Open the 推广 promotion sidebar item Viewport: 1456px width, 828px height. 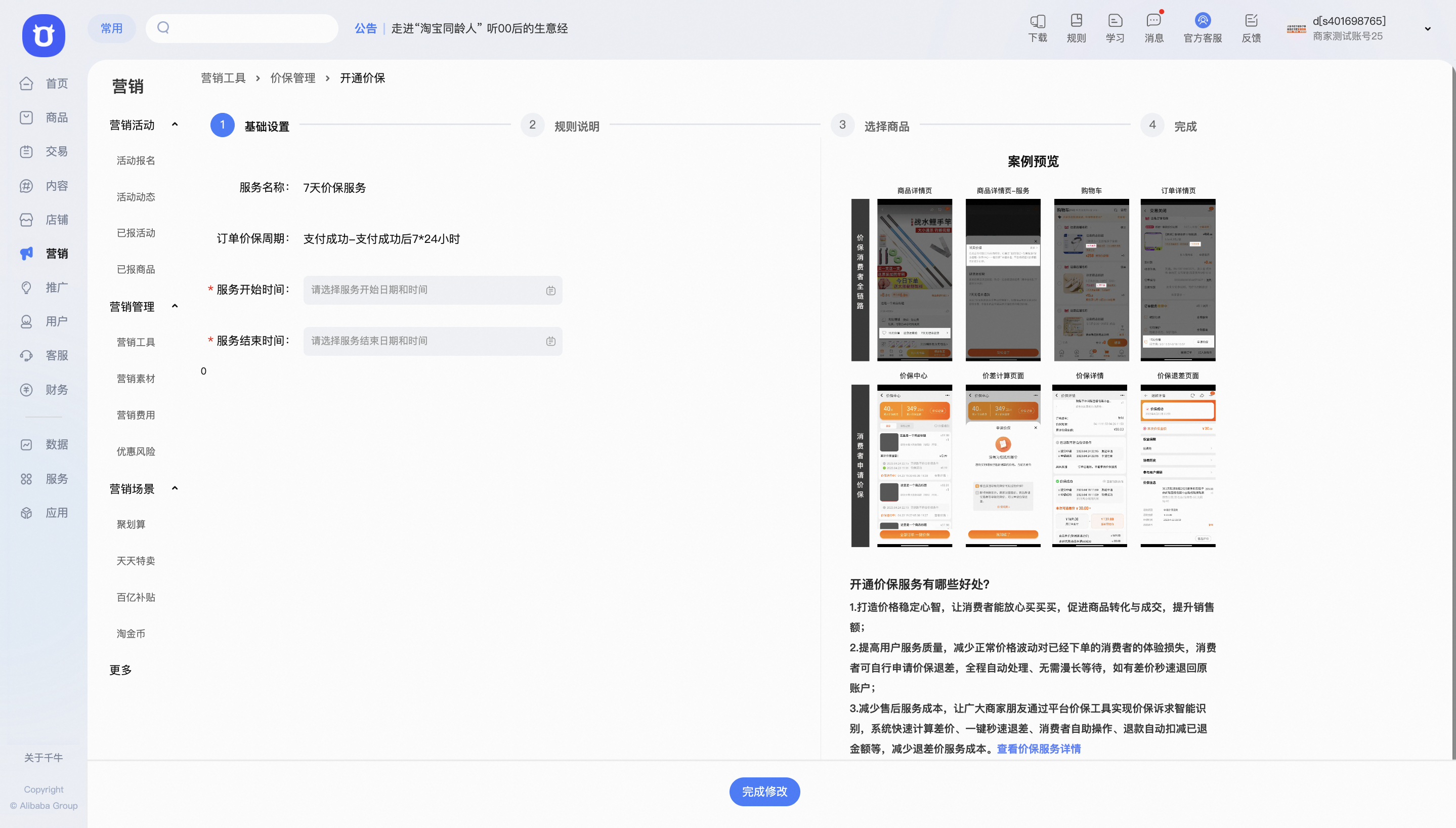click(44, 288)
